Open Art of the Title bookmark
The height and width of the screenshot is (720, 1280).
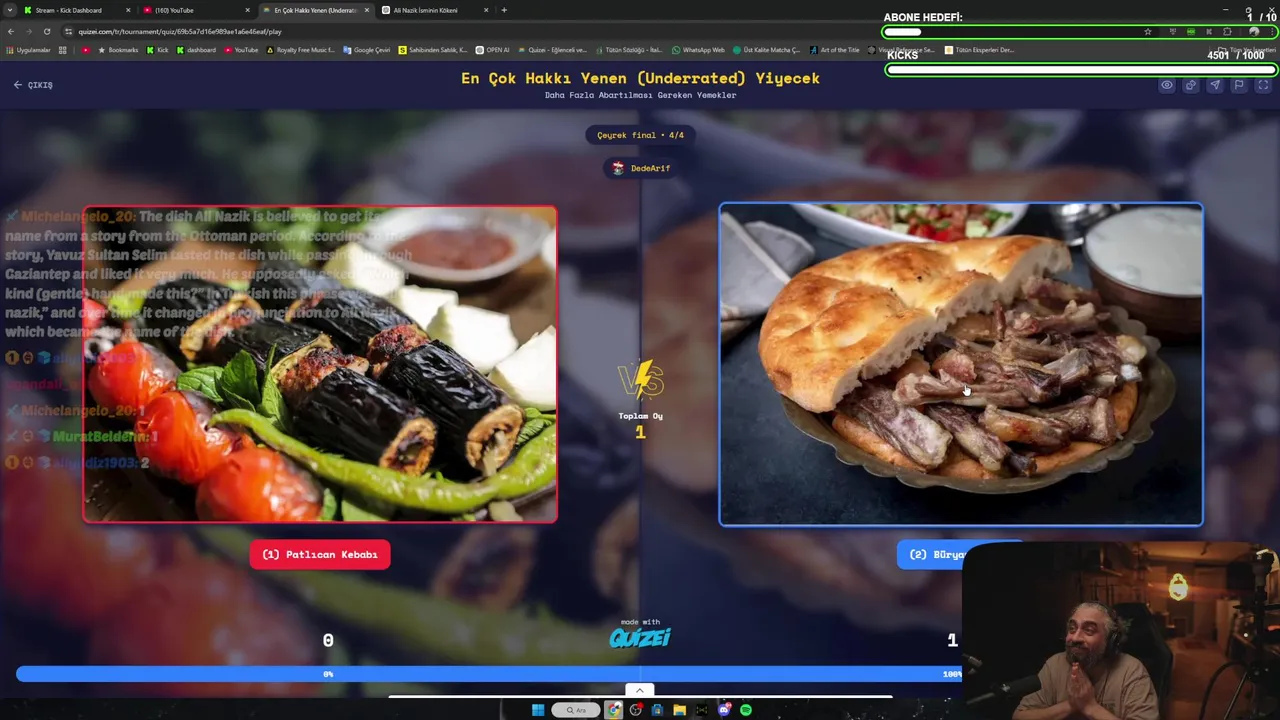coord(834,50)
